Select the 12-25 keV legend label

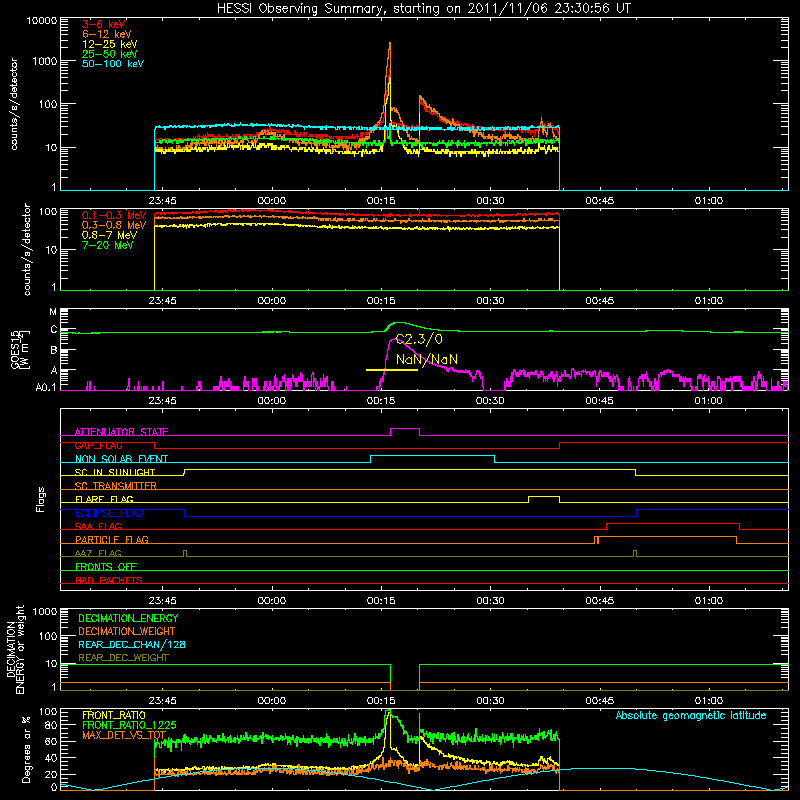(109, 44)
